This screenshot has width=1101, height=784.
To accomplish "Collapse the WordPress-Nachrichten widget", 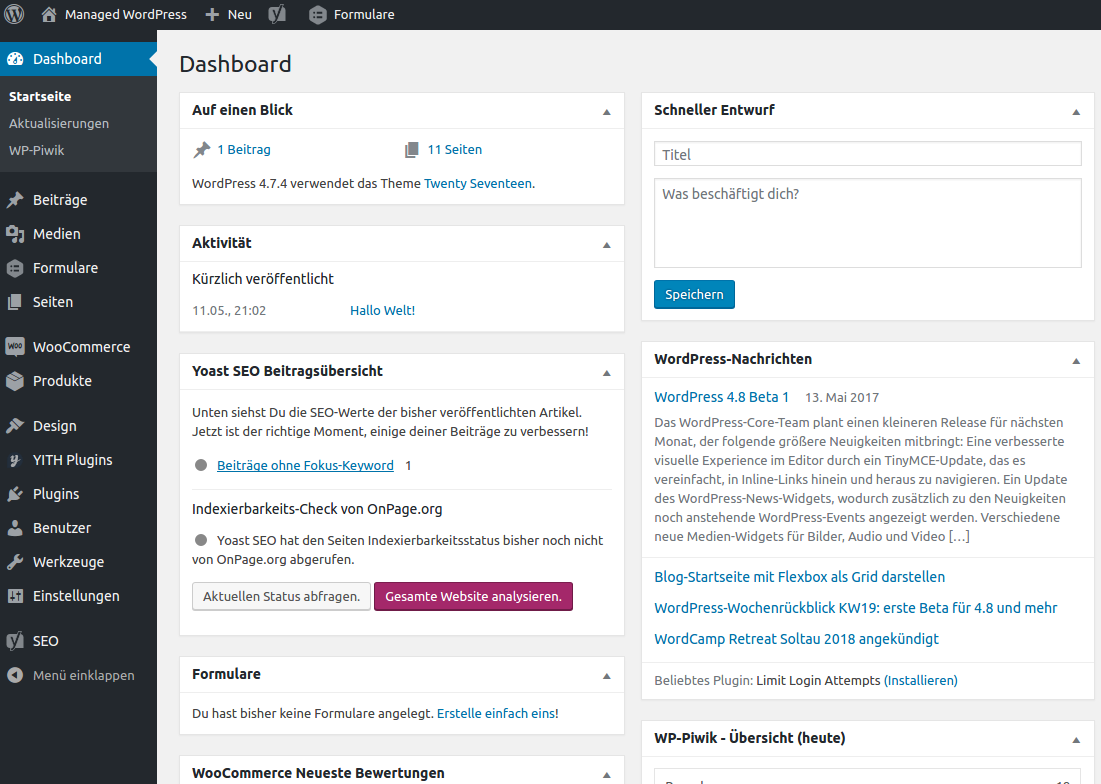I will [1076, 361].
